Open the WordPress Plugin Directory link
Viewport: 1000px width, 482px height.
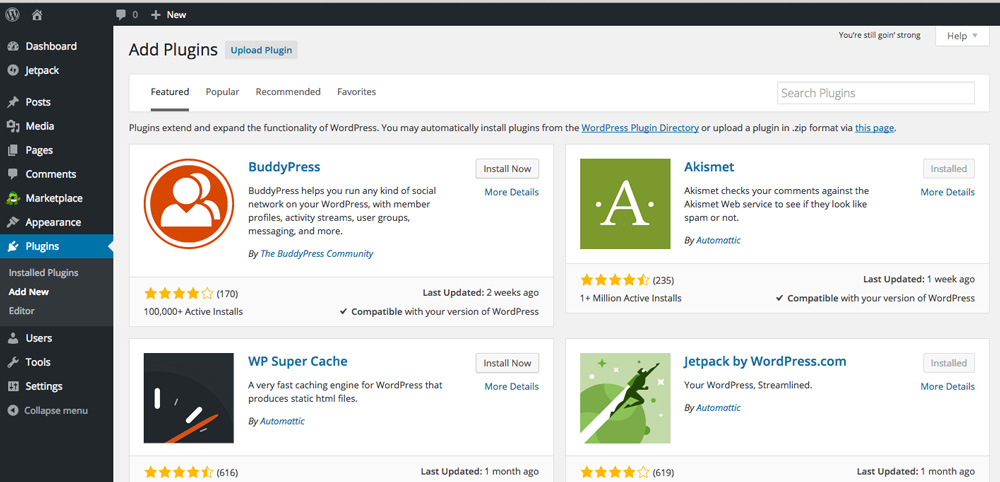640,128
